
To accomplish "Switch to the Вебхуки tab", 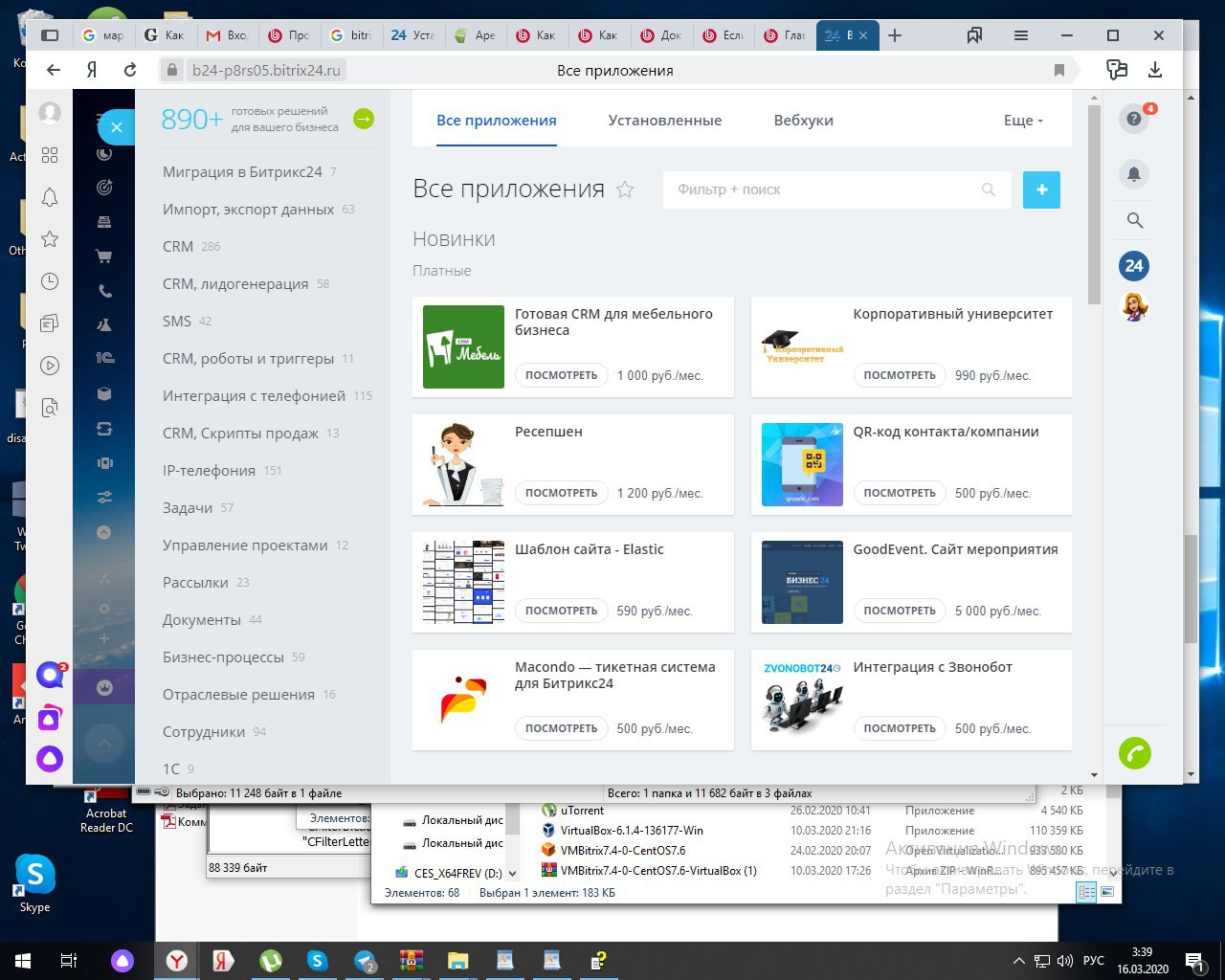I will pyautogui.click(x=804, y=121).
